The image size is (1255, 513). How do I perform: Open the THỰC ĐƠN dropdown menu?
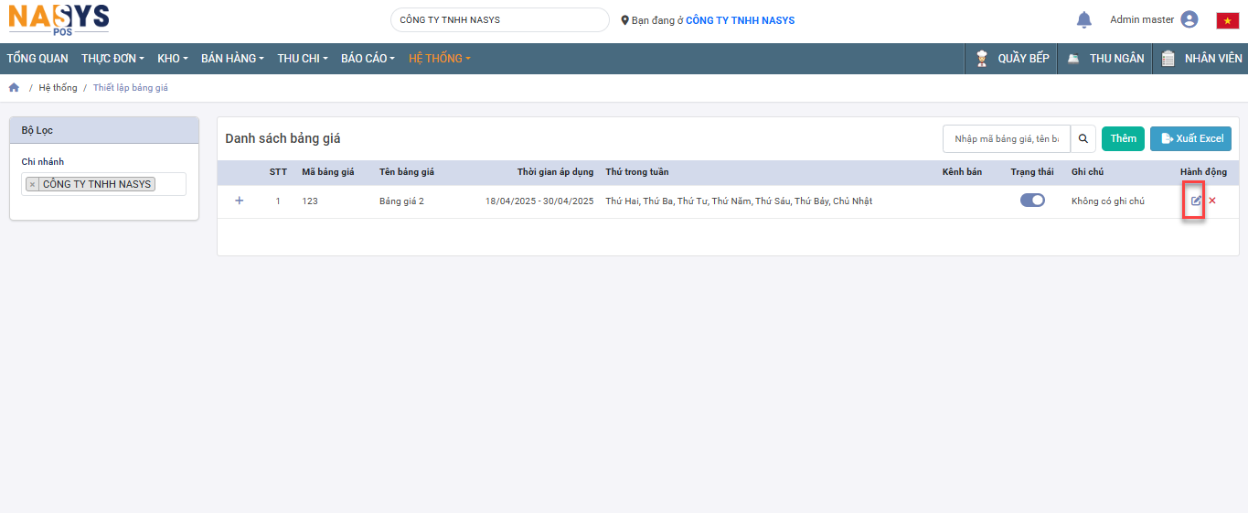[x=112, y=59]
